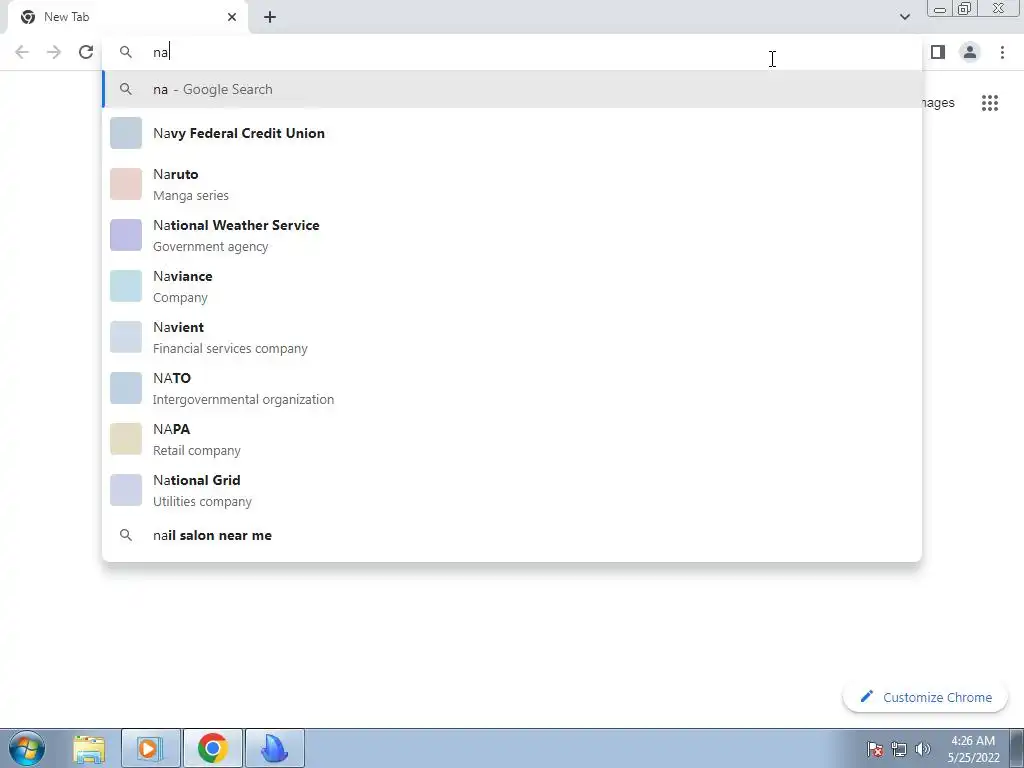Viewport: 1024px width, 768px height.
Task: Select the National Grid utilities suggestion
Action: point(512,490)
